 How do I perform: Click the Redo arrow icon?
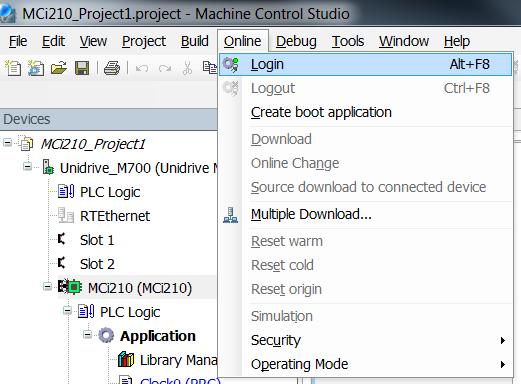coord(165,68)
